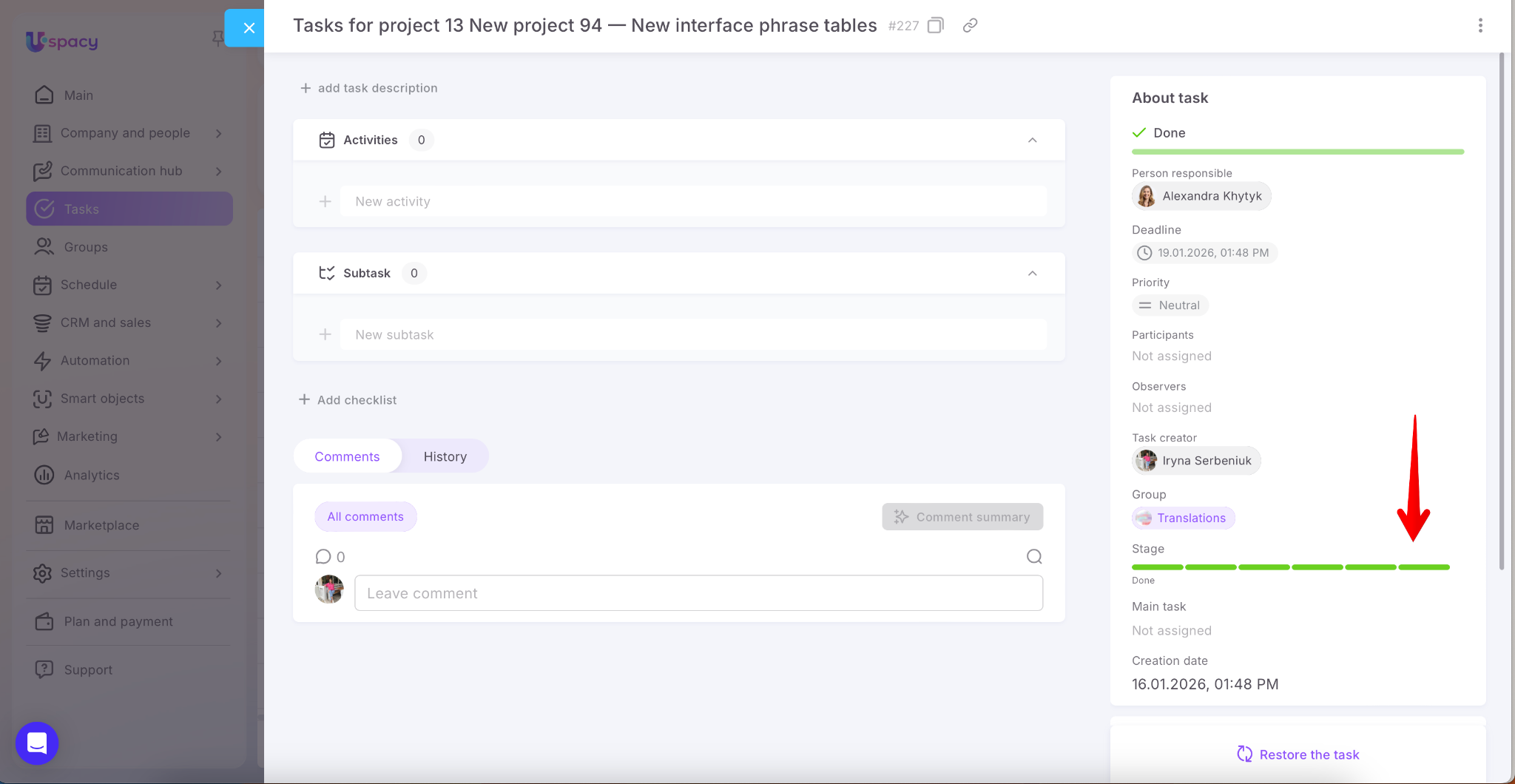Open the chat widget bubble
This screenshot has width=1515, height=784.
pos(37,743)
